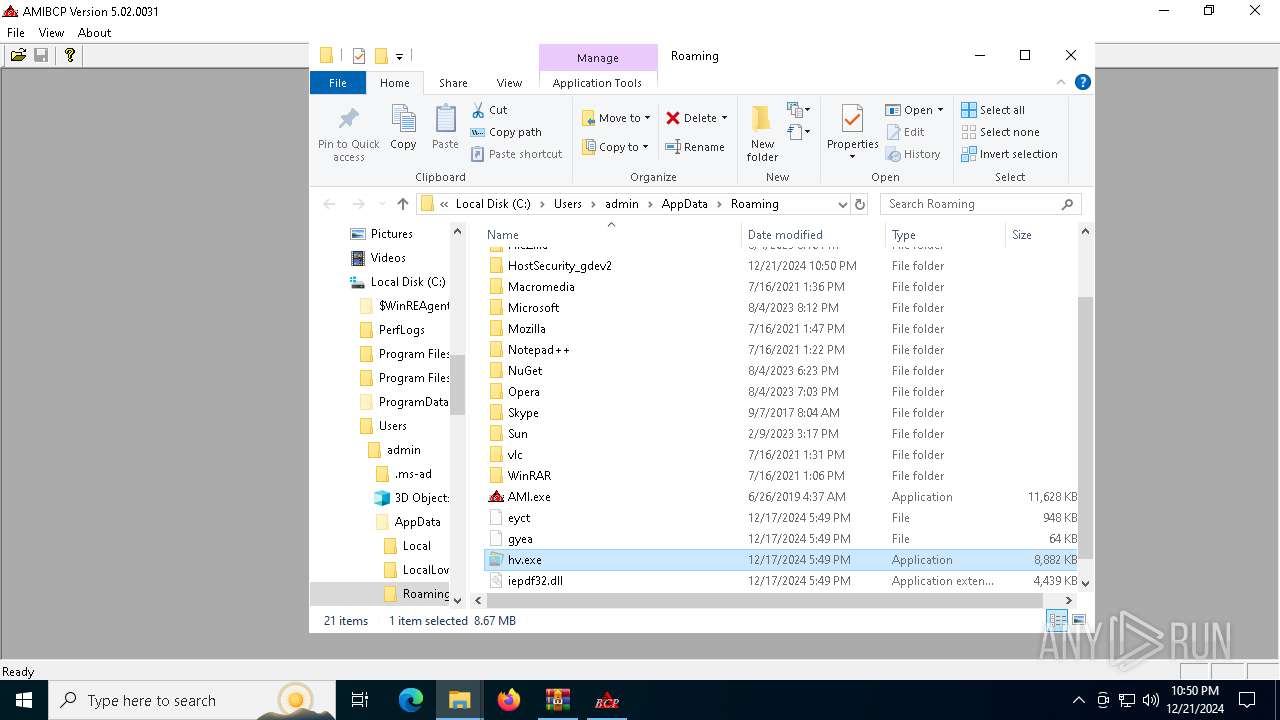Refresh the Roaming folder view

[x=859, y=204]
